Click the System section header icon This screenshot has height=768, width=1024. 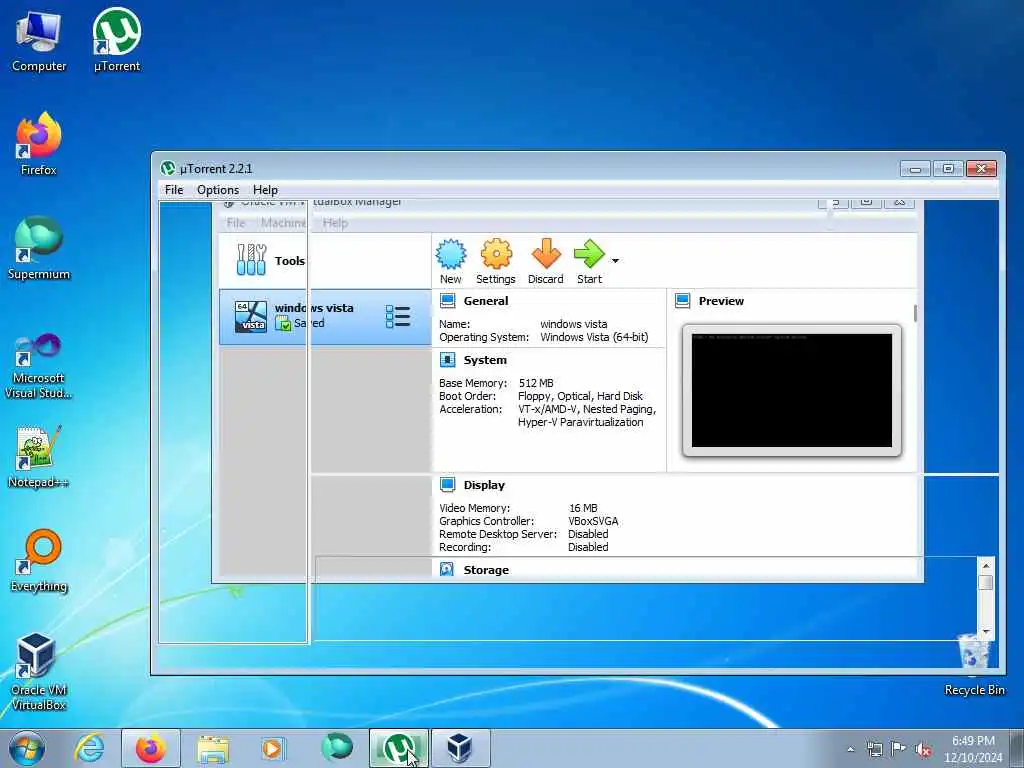(x=447, y=360)
